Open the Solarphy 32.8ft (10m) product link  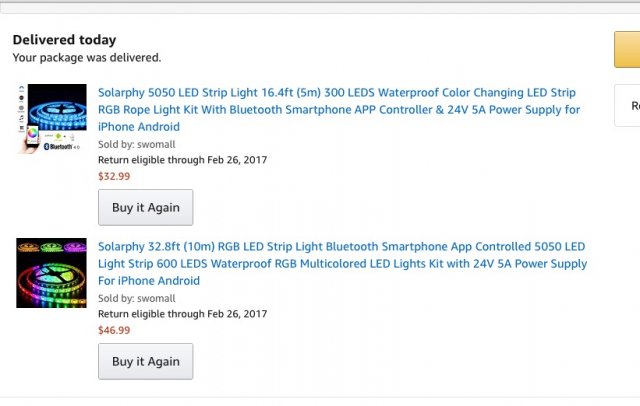tap(341, 247)
